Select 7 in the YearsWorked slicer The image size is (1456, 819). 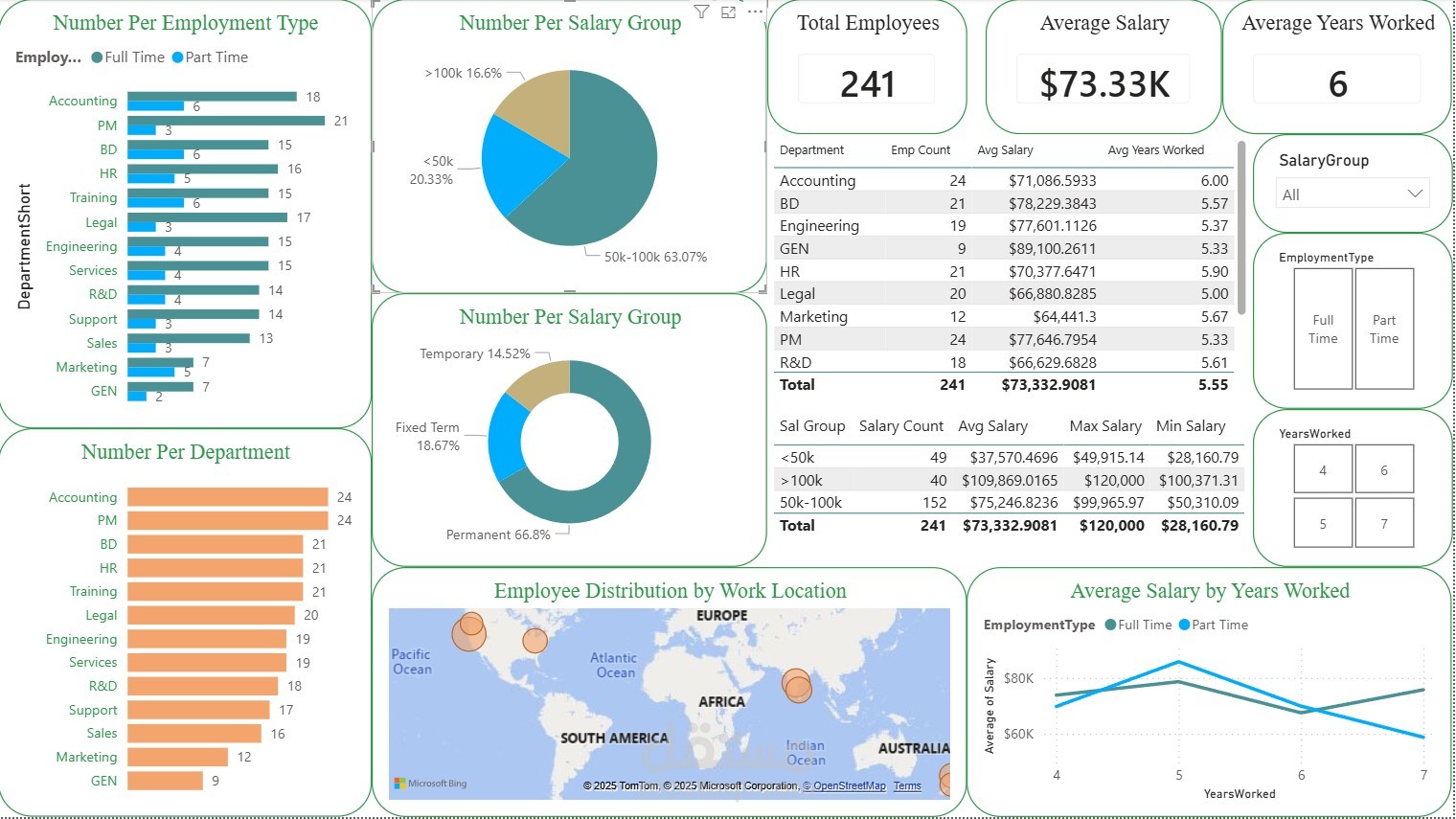(x=1384, y=523)
